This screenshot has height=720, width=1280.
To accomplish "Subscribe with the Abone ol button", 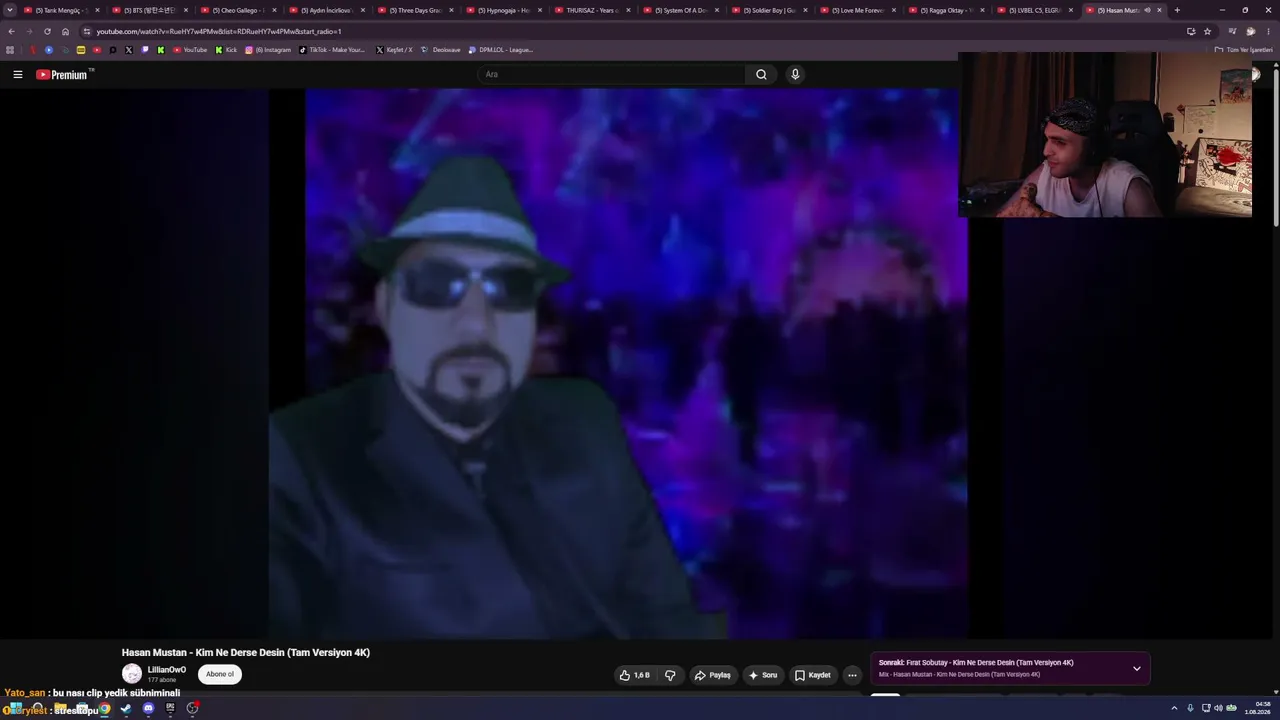I will pyautogui.click(x=220, y=674).
